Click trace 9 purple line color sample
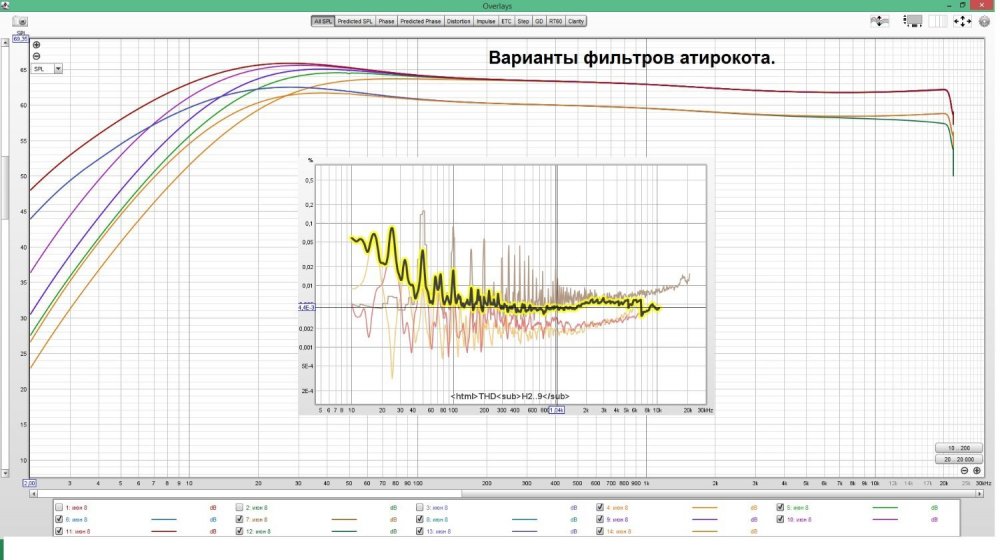This screenshot has width=1000, height=560. [x=704, y=519]
